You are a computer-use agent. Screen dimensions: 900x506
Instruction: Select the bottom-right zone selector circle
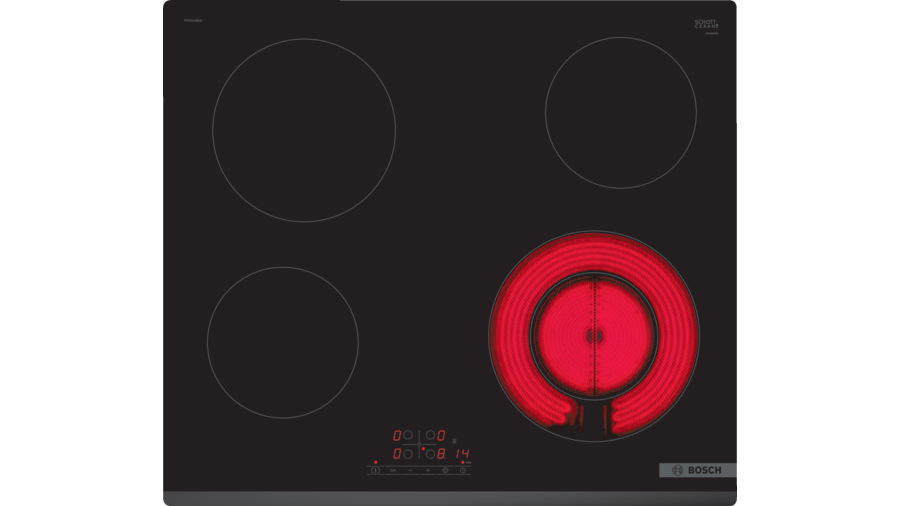coord(430,454)
